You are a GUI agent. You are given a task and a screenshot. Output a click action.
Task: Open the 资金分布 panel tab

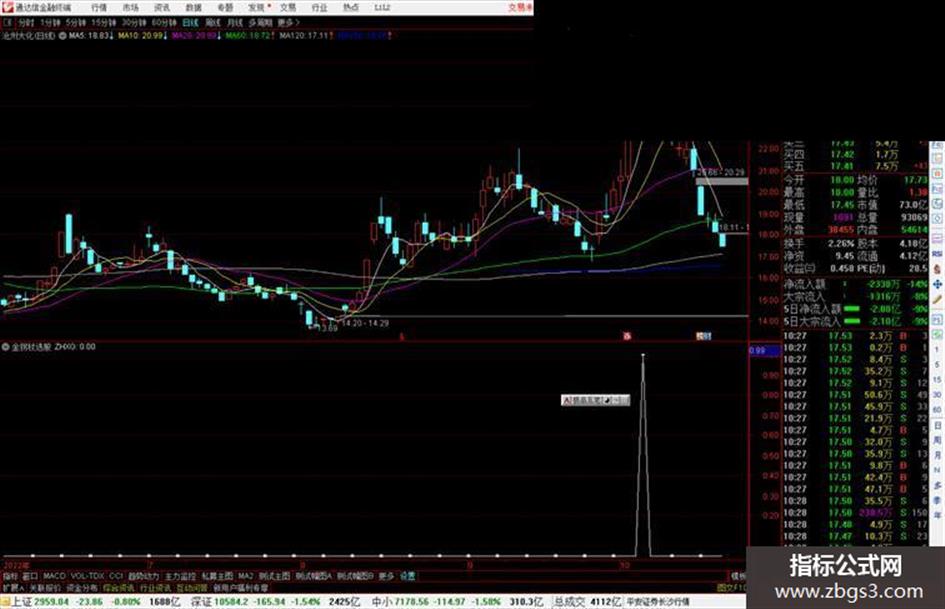click(x=82, y=587)
